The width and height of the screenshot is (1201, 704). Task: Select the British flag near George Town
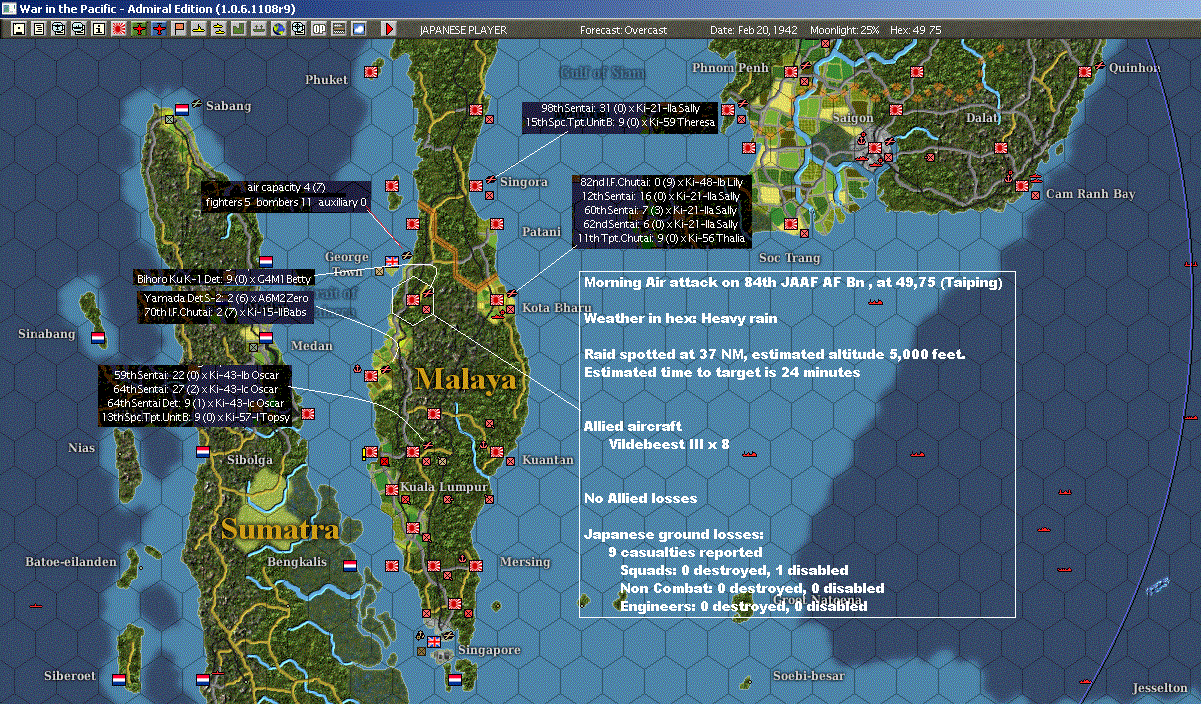click(x=392, y=261)
